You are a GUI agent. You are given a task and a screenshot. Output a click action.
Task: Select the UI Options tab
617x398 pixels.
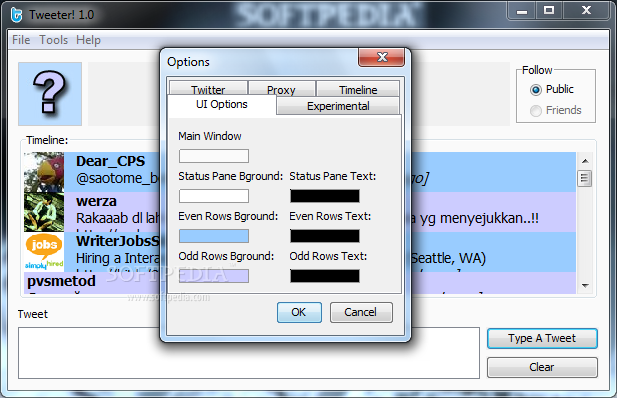[x=222, y=105]
